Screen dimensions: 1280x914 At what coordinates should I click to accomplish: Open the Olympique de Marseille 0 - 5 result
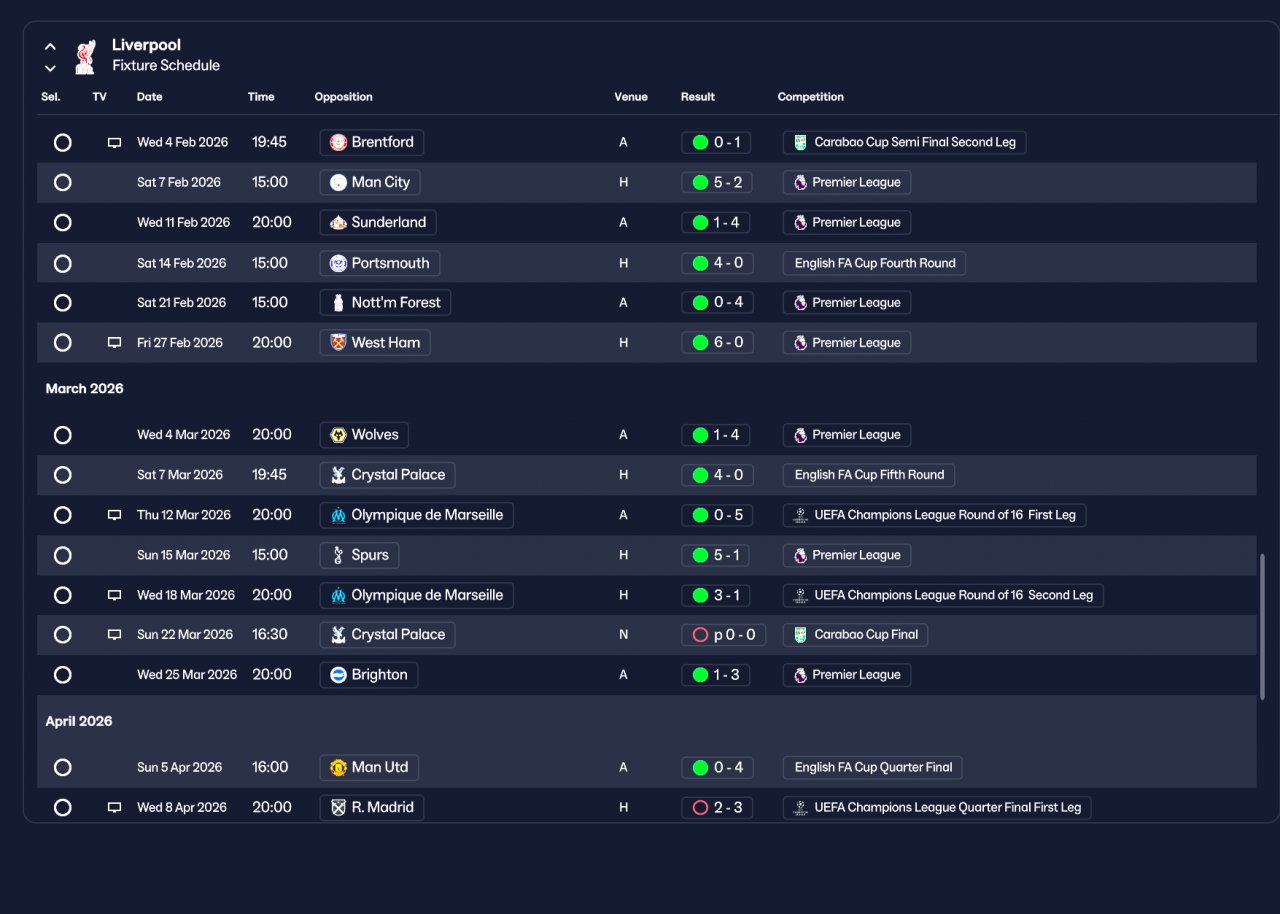click(x=717, y=515)
